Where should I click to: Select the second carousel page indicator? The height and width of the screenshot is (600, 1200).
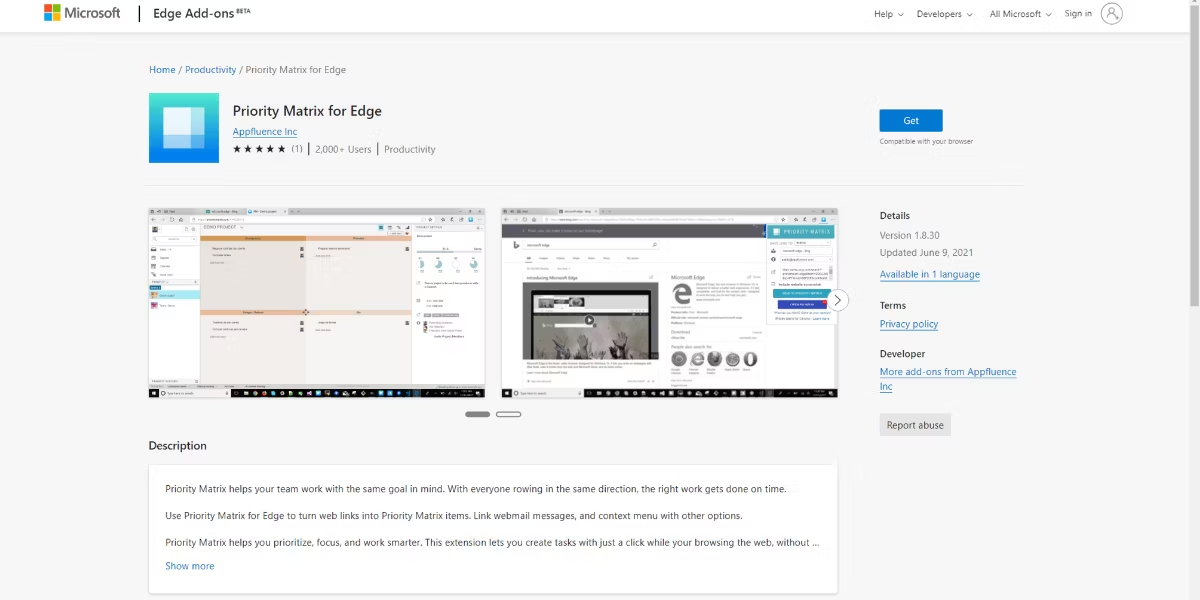509,414
